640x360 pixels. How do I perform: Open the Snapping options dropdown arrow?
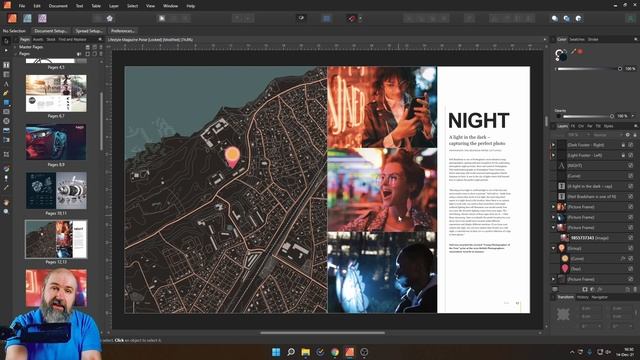[360, 18]
